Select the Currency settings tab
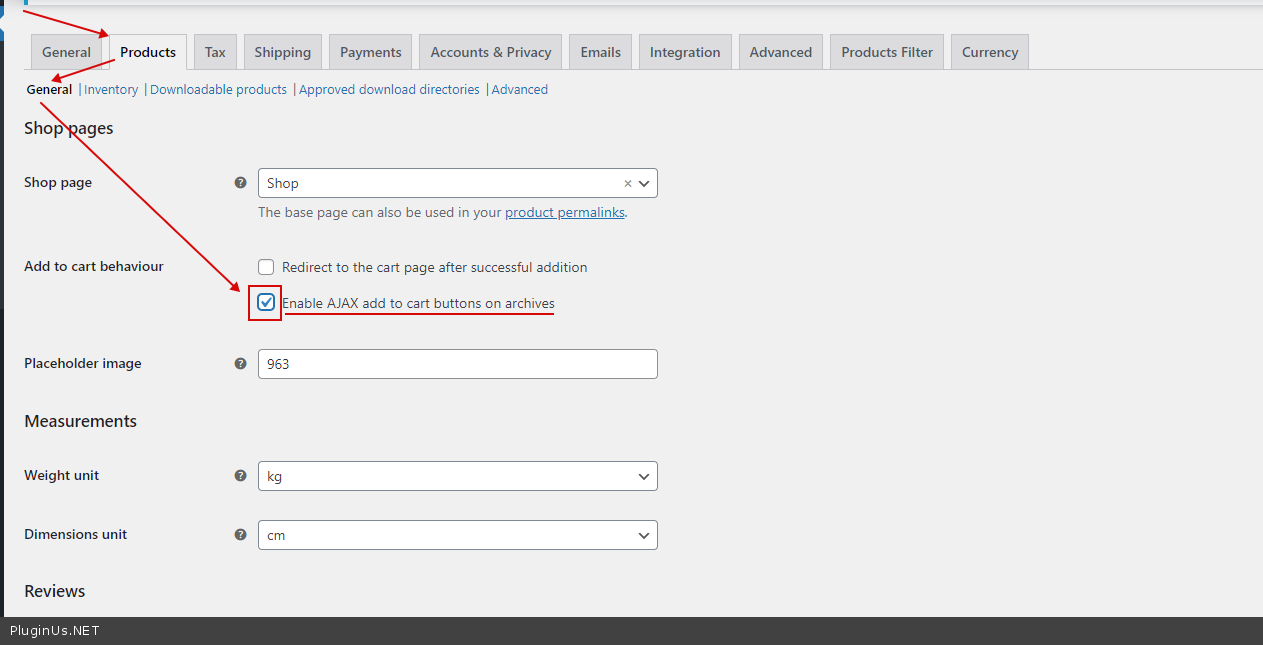The image size is (1263, 645). [x=989, y=52]
